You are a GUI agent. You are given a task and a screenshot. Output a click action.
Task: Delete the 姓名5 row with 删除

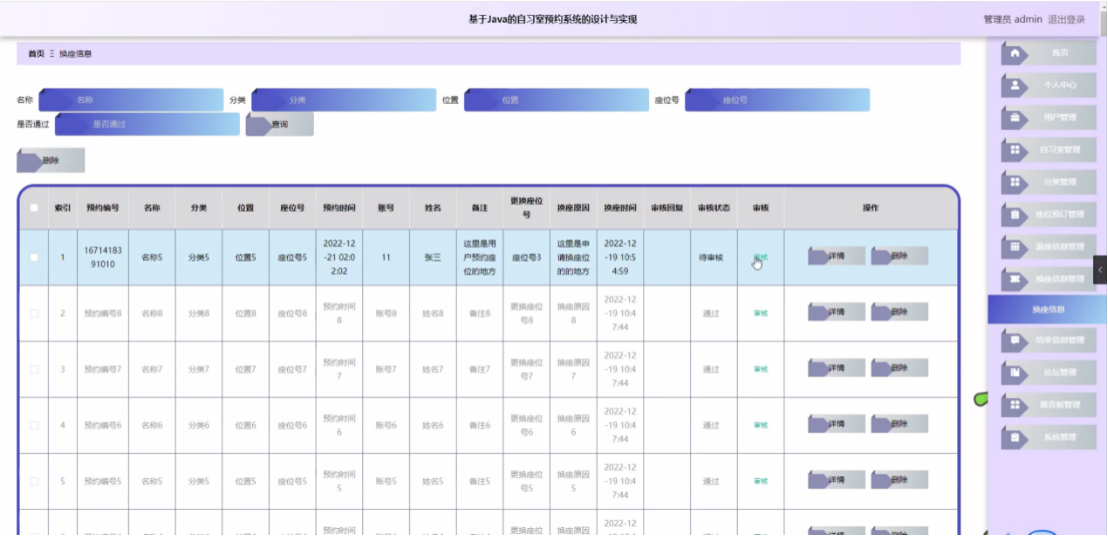pos(900,480)
